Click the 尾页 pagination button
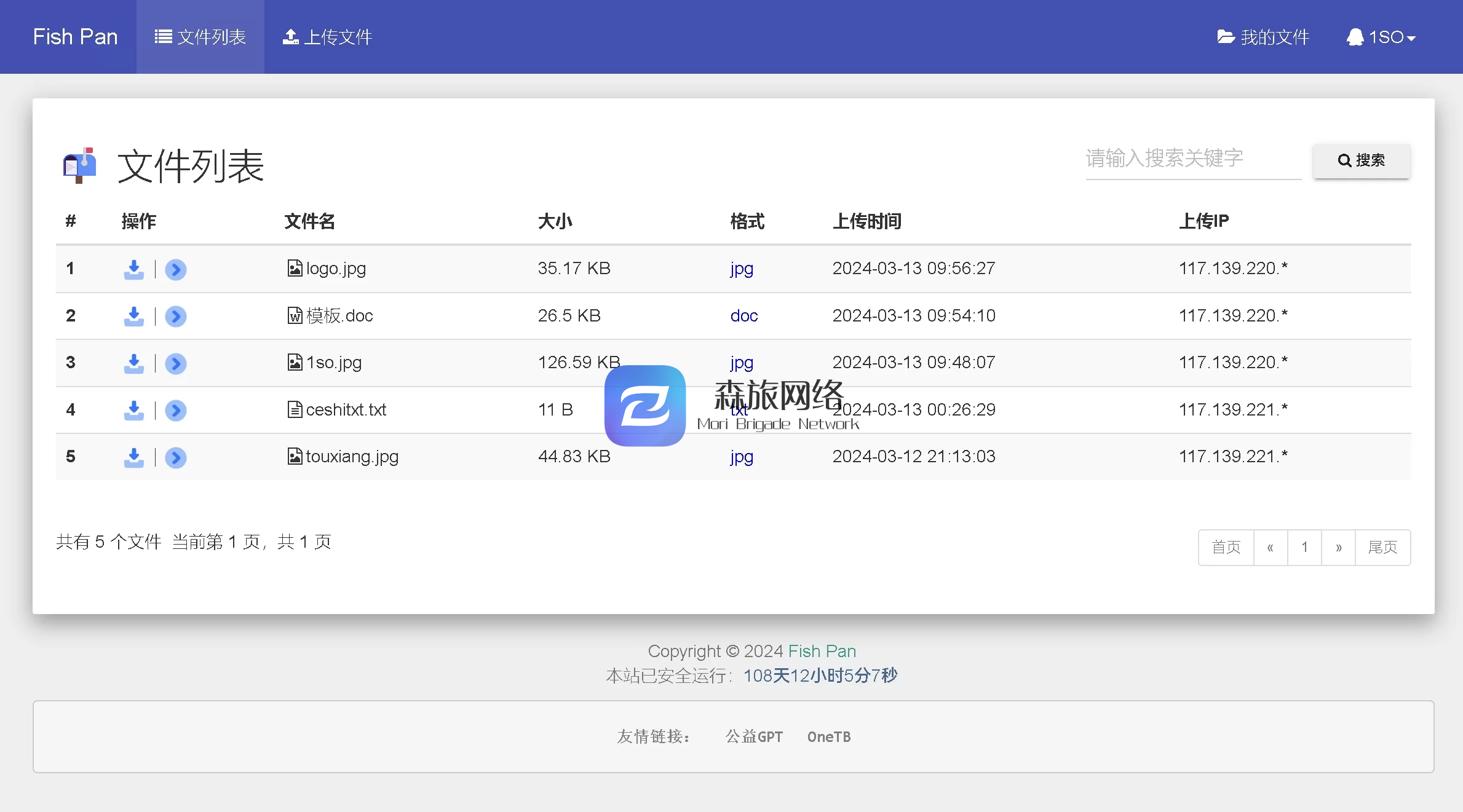 pos(1383,546)
